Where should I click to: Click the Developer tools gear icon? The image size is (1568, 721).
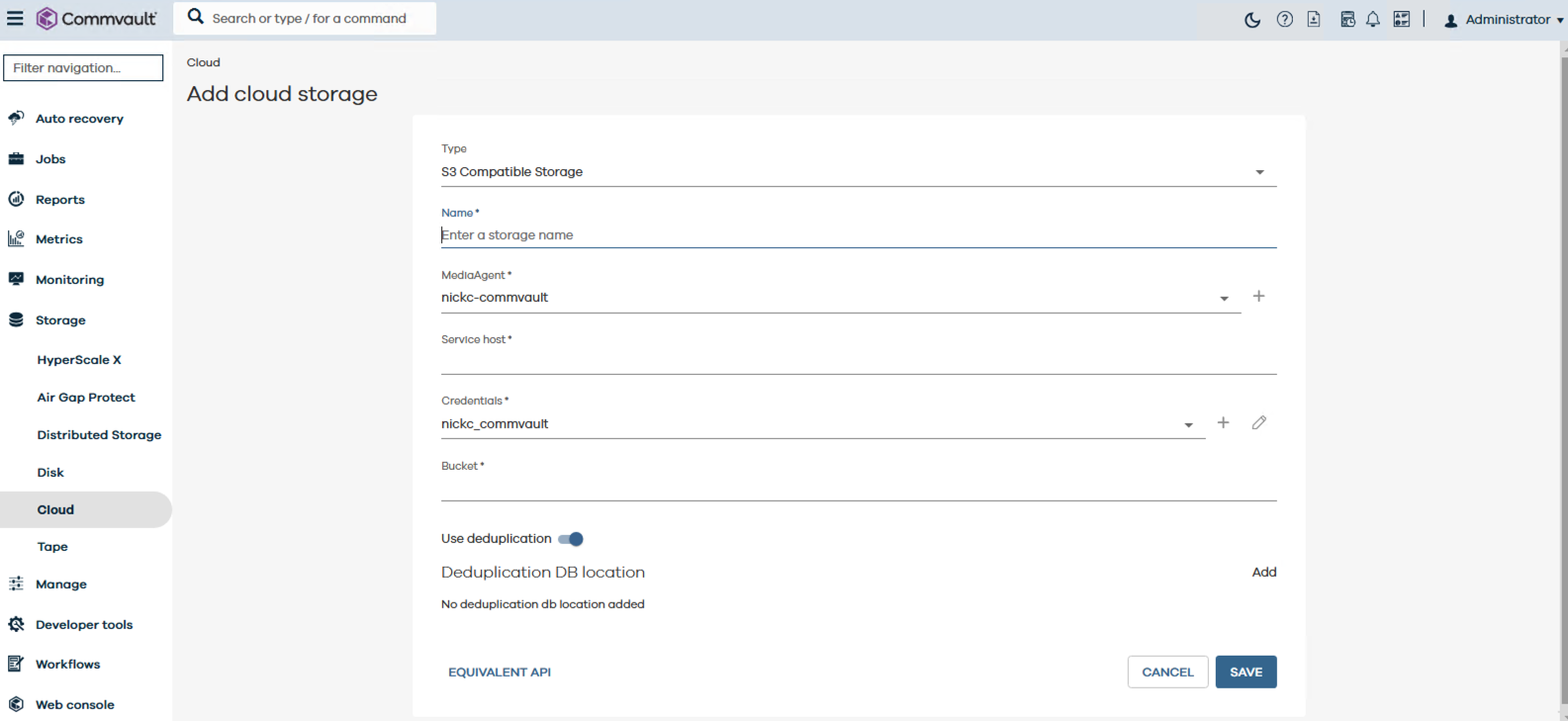click(x=16, y=624)
